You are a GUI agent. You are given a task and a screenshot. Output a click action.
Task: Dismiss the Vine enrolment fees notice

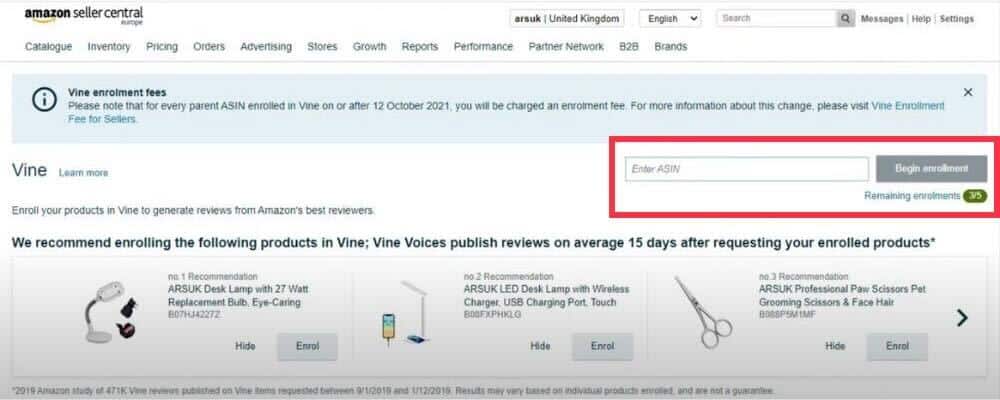(x=967, y=93)
